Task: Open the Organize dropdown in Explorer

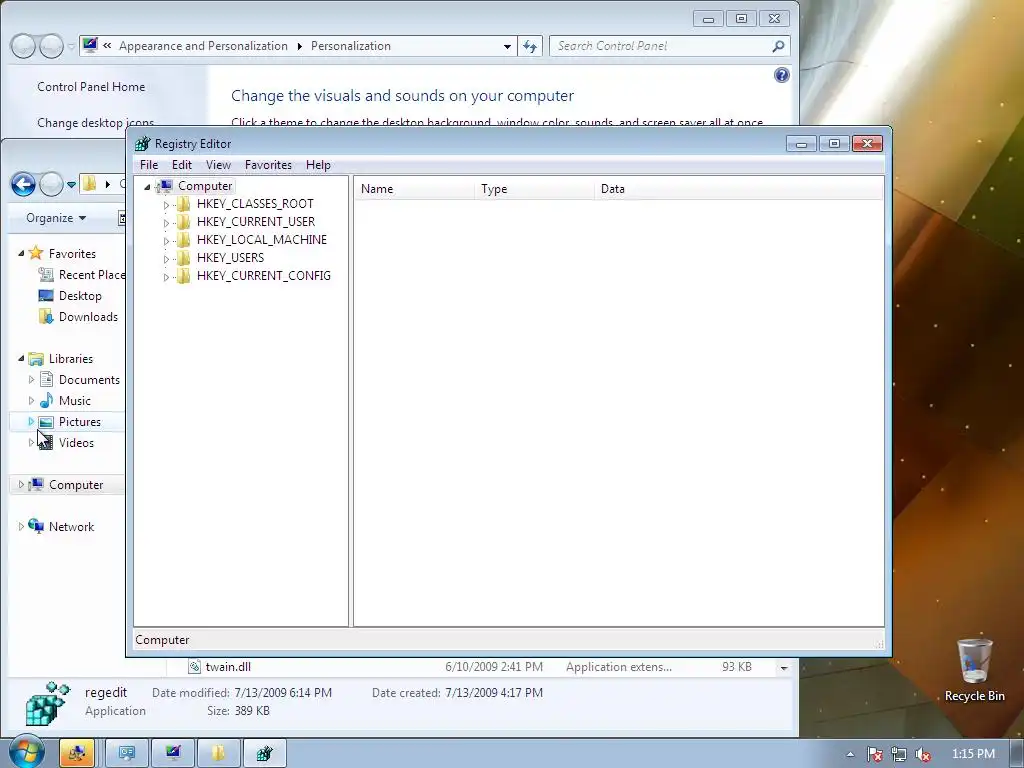Action: pyautogui.click(x=56, y=218)
